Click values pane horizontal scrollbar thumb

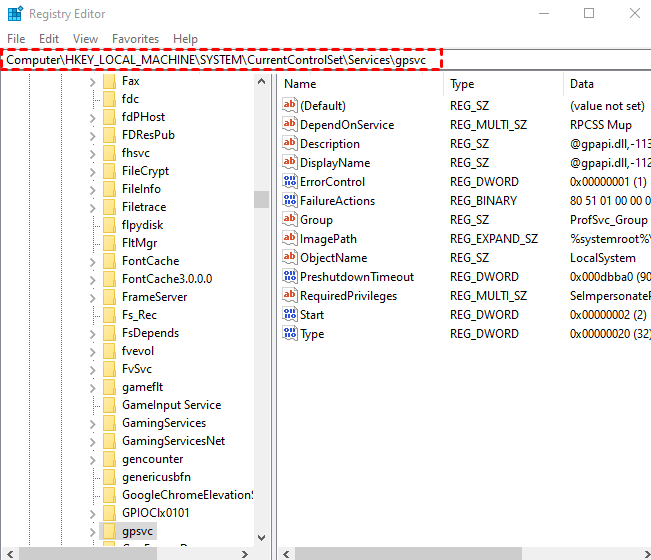coord(408,554)
